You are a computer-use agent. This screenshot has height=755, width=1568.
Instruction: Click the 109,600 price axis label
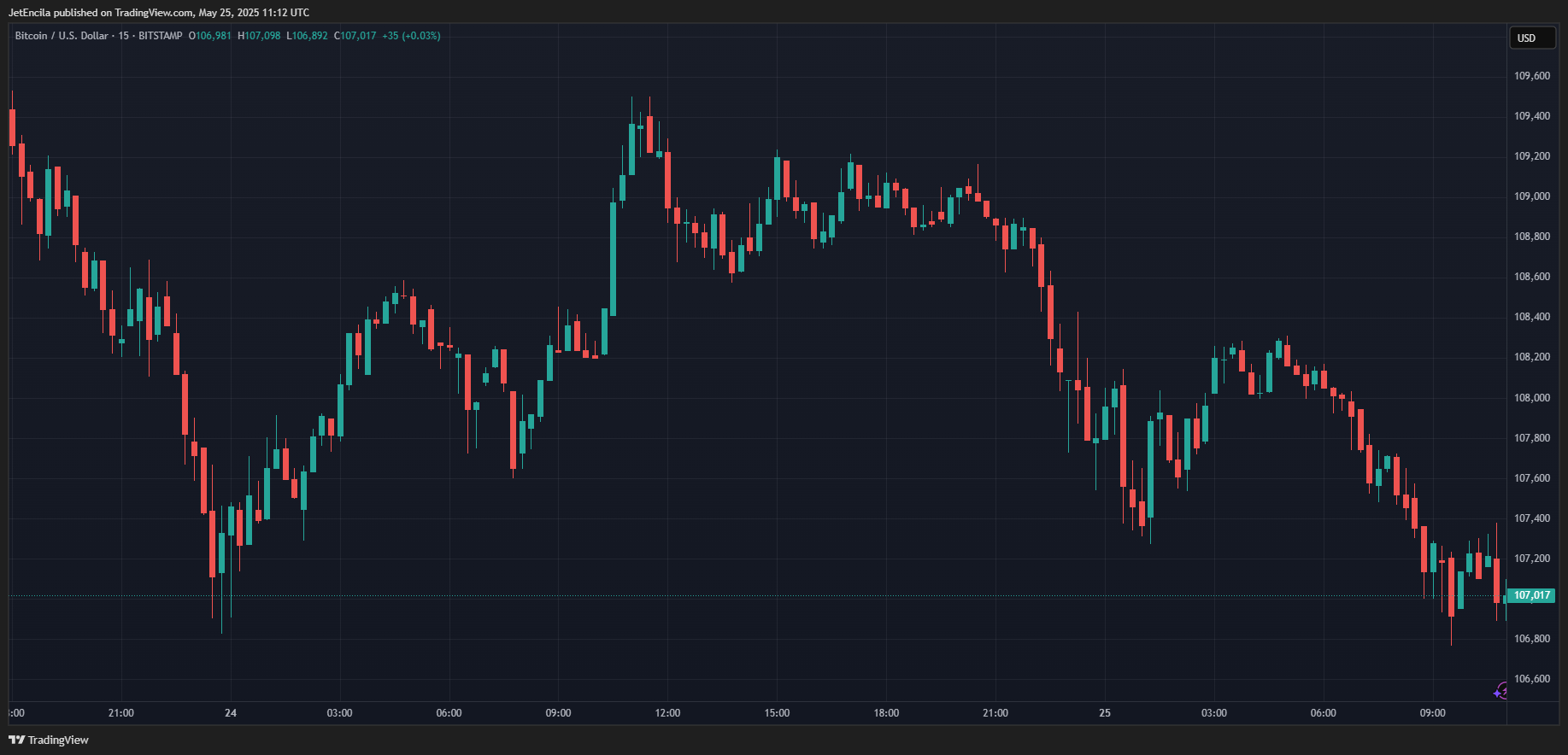tap(1531, 76)
